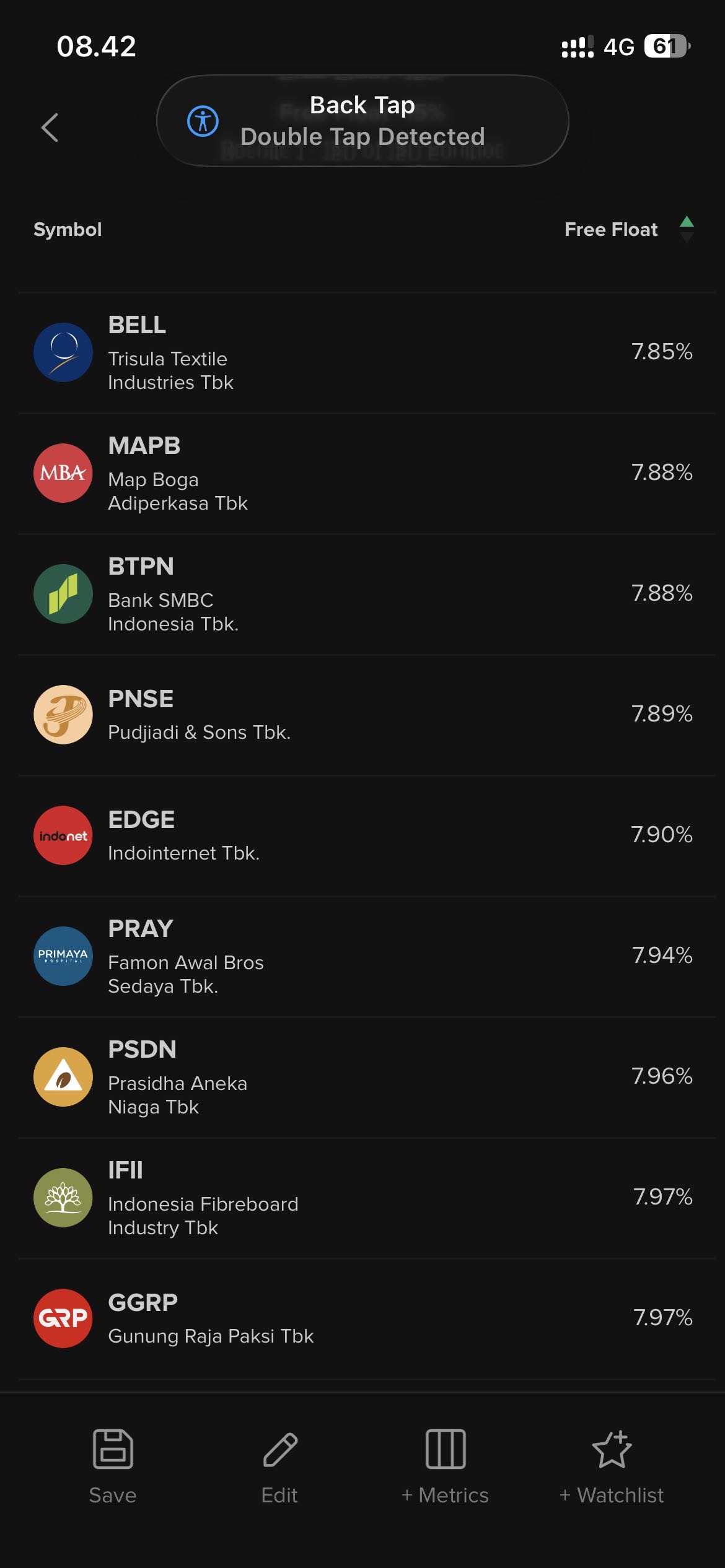Tap the accessibility icon in the banner

[203, 121]
